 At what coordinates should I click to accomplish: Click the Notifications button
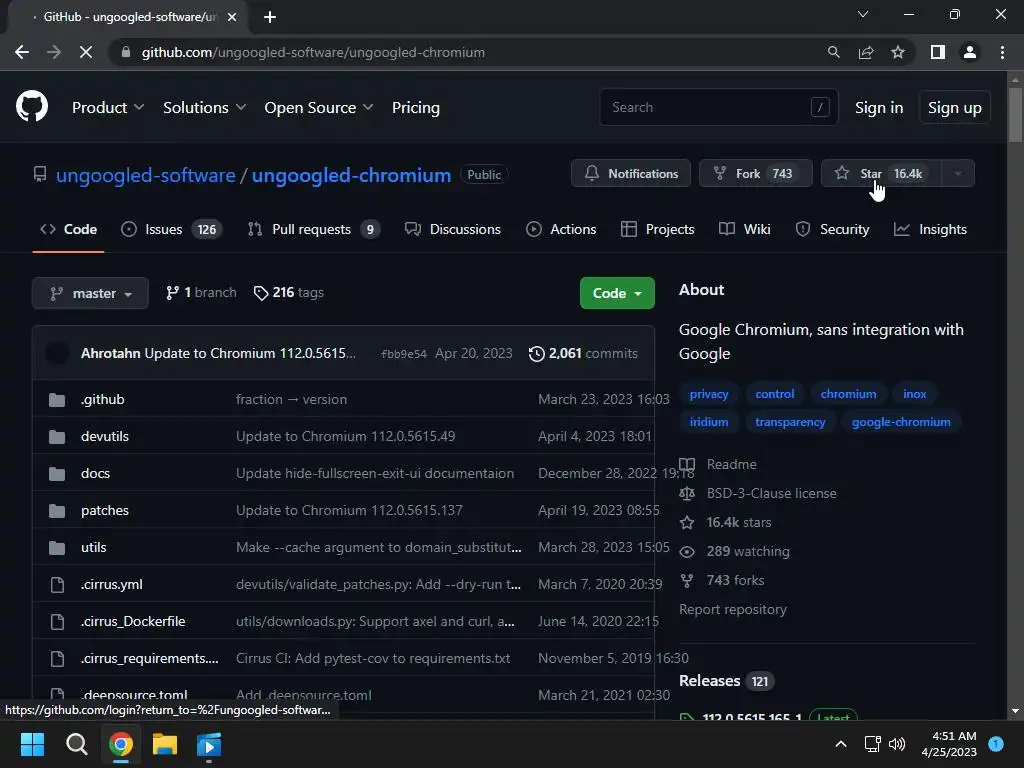pos(631,174)
